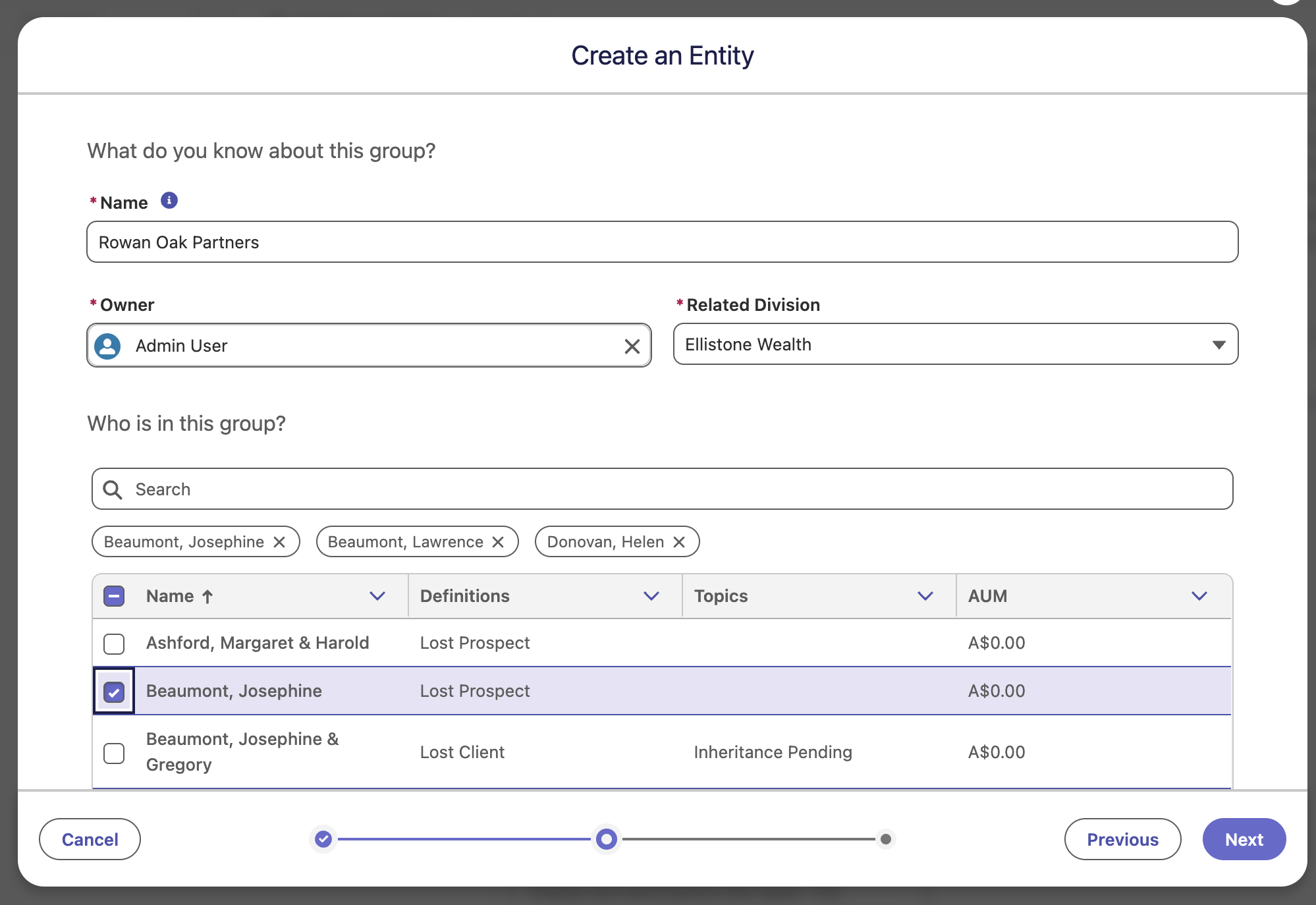1316x905 pixels.
Task: Click the Owner field Admin User
Action: click(369, 345)
